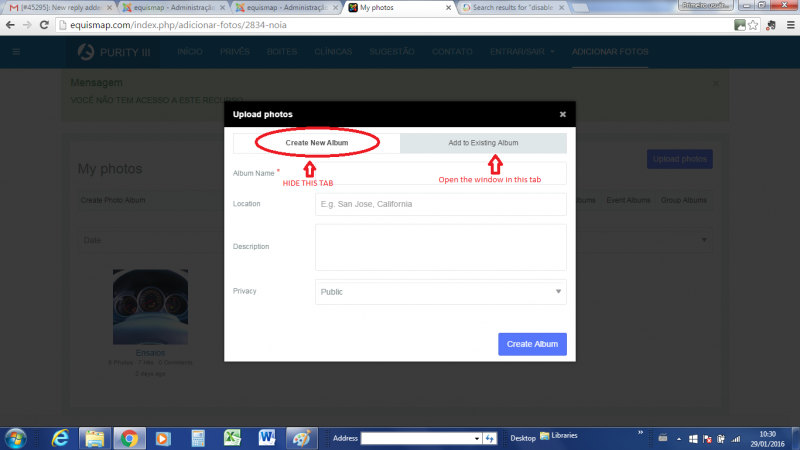Click the Upload photos button
This screenshot has width=800, height=450.
(679, 159)
